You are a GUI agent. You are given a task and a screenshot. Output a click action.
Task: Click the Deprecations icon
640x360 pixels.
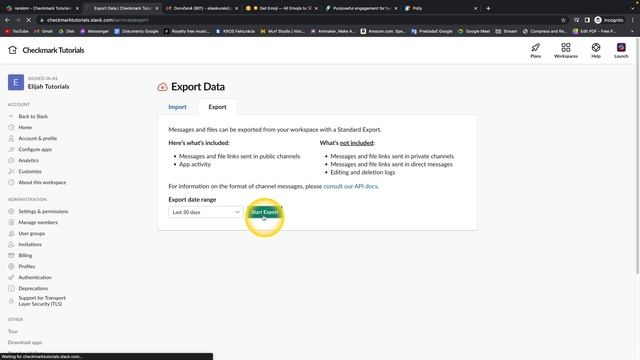click(11, 289)
